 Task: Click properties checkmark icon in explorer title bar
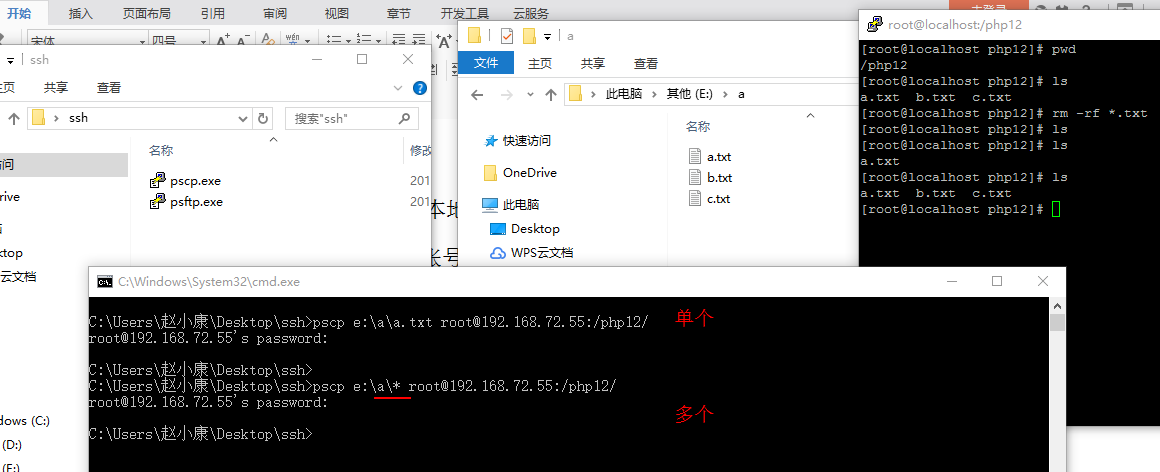506,36
